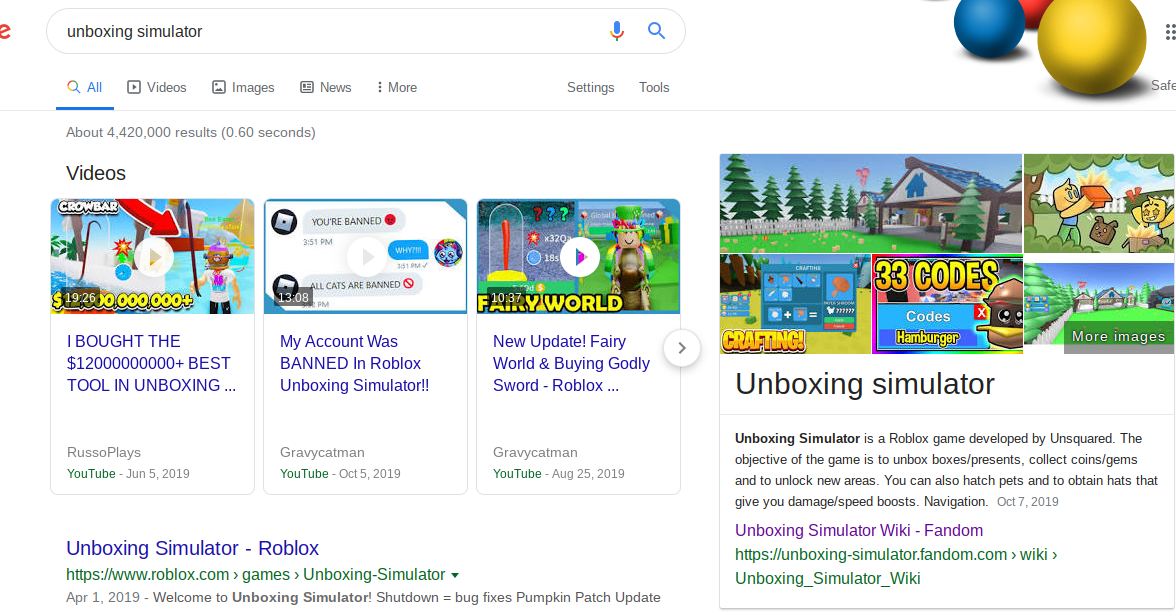Open 'New Update! Fairy World' video link
Viewport: 1176px width, 612px height.
571,363
